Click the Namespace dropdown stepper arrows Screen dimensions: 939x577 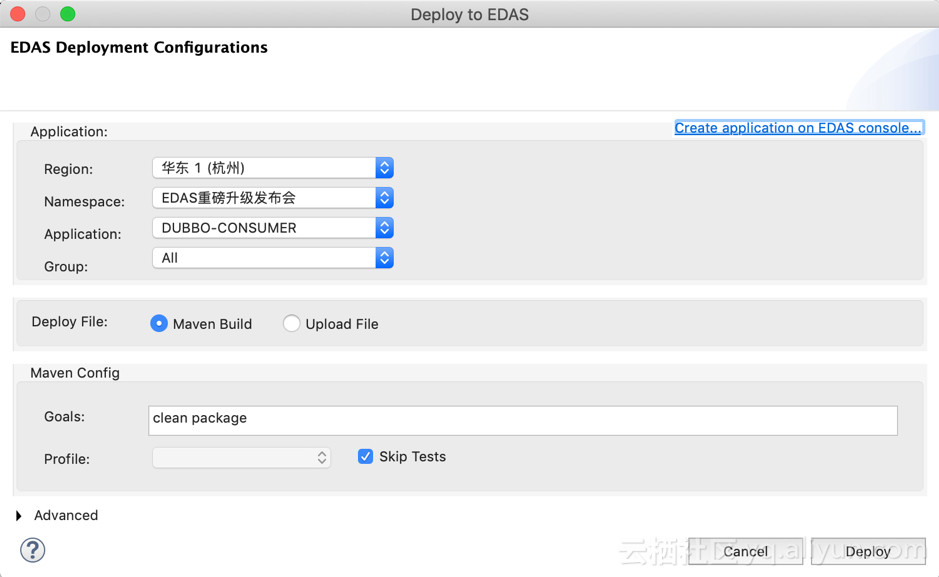384,198
